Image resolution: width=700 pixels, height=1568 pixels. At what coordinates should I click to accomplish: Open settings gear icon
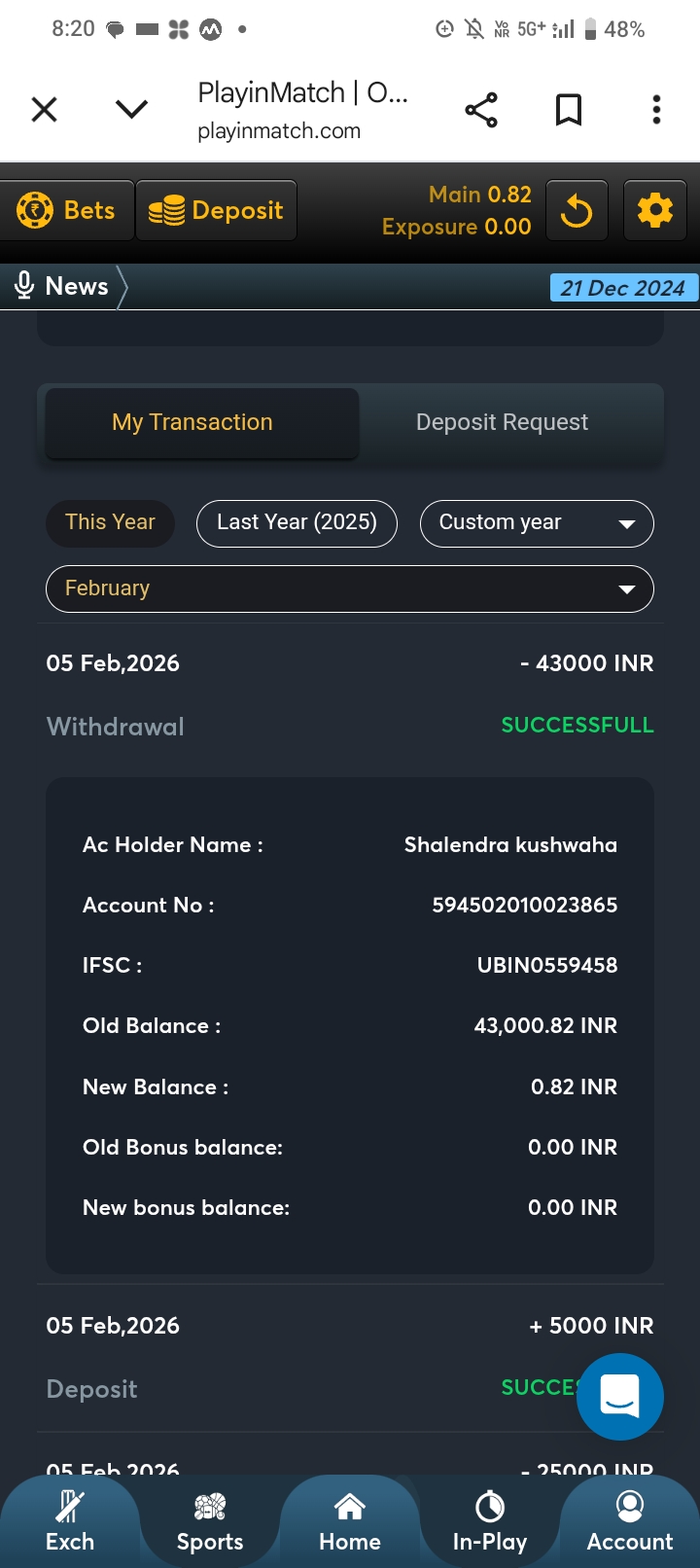(x=654, y=210)
